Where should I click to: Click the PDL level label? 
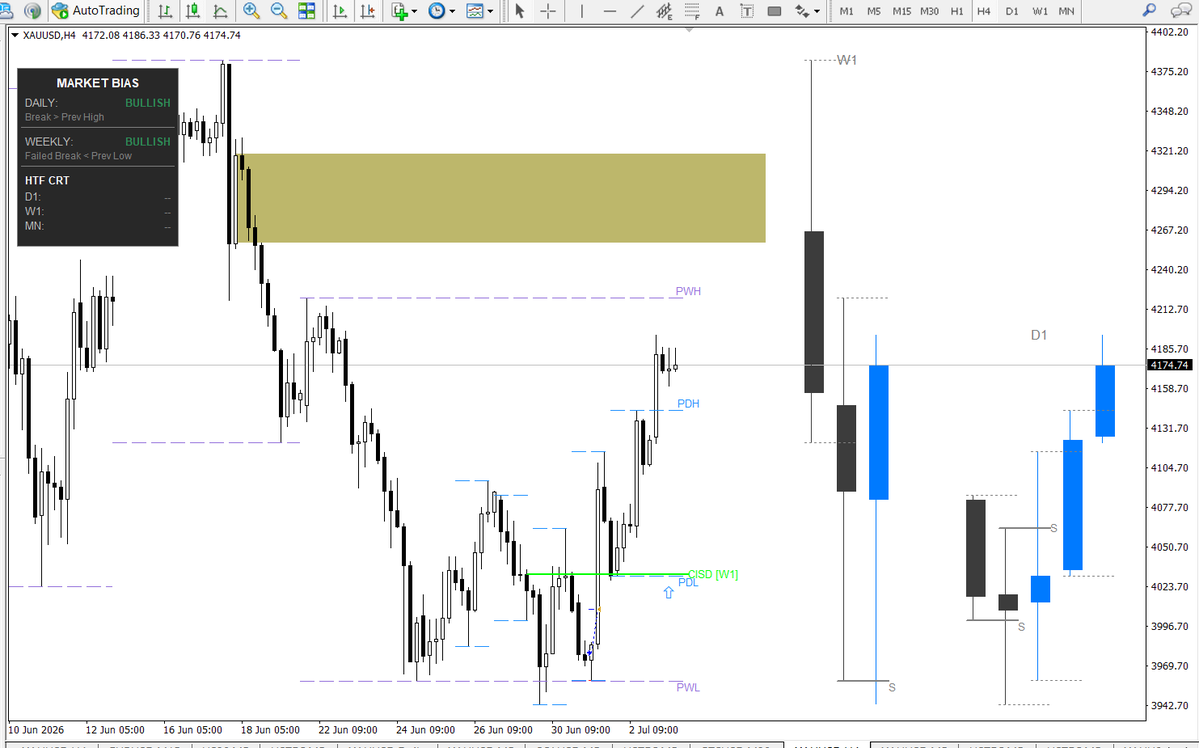[x=688, y=584]
